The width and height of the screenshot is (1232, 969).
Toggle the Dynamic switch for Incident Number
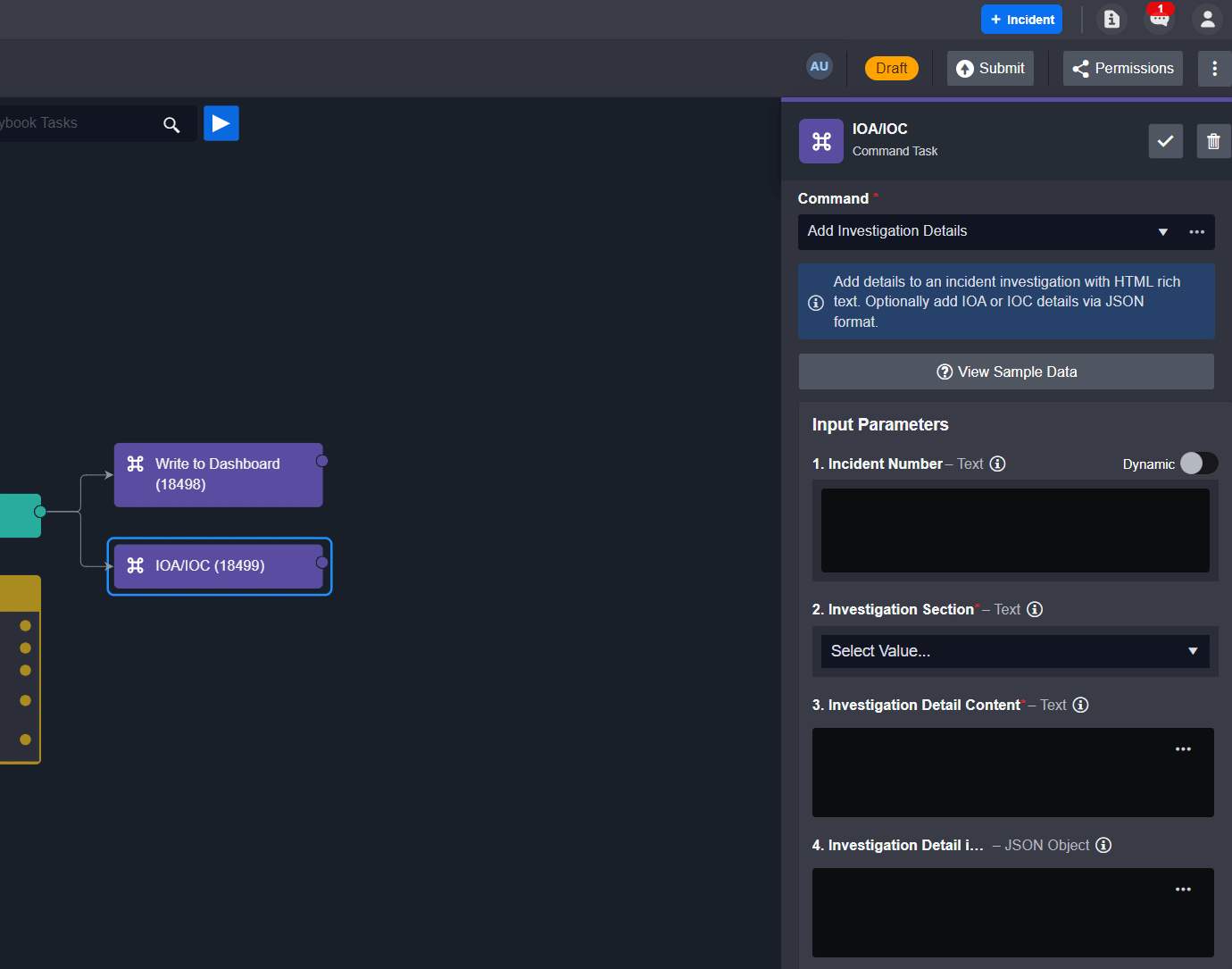click(1198, 464)
